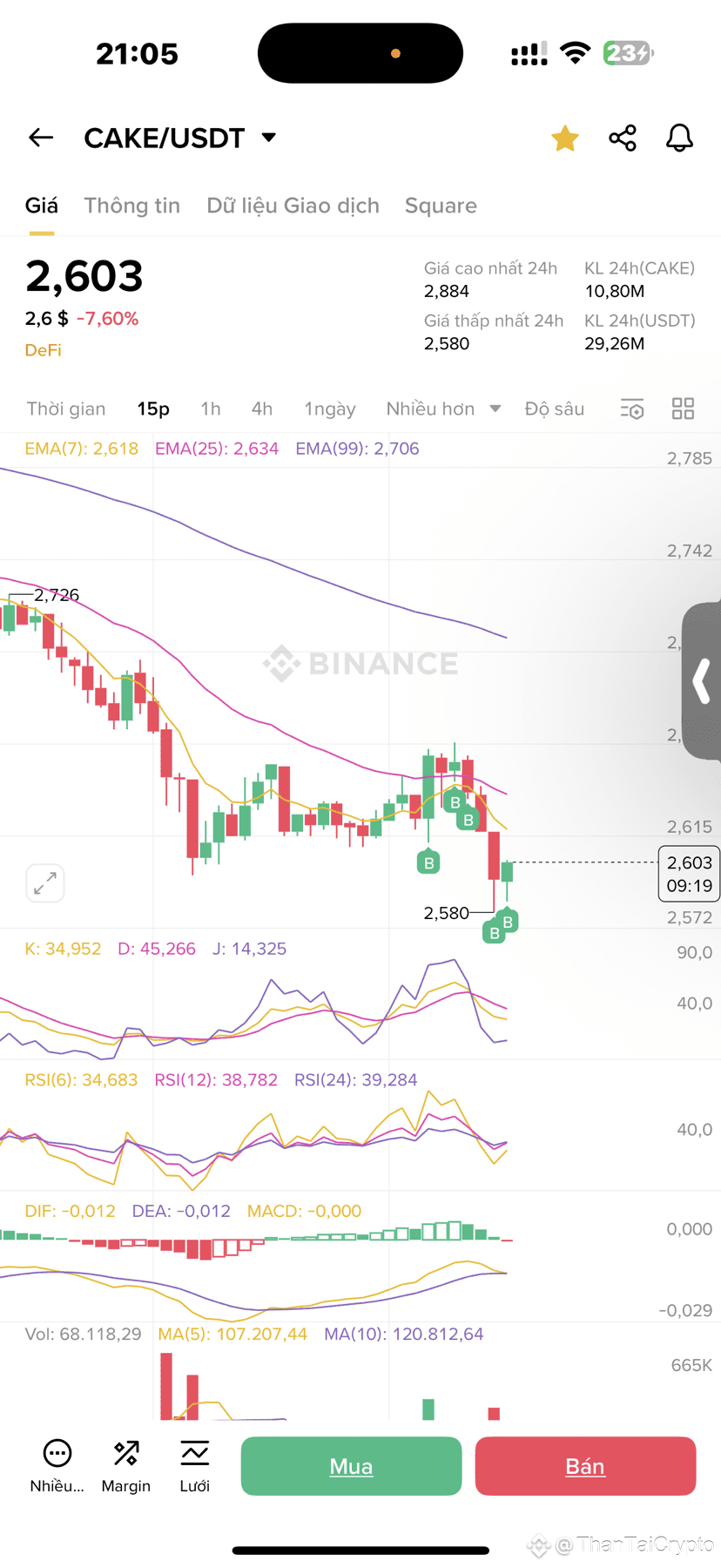721x1568 pixels.
Task: Expand Nhiều hơn intervals dropdown
Action: coord(443,409)
